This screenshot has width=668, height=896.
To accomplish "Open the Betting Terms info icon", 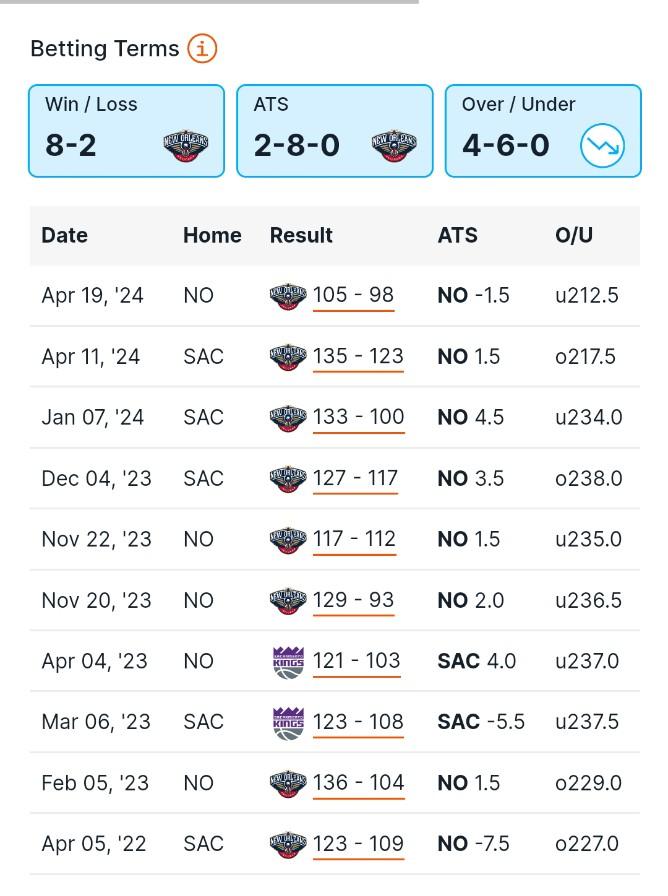I will [x=202, y=49].
